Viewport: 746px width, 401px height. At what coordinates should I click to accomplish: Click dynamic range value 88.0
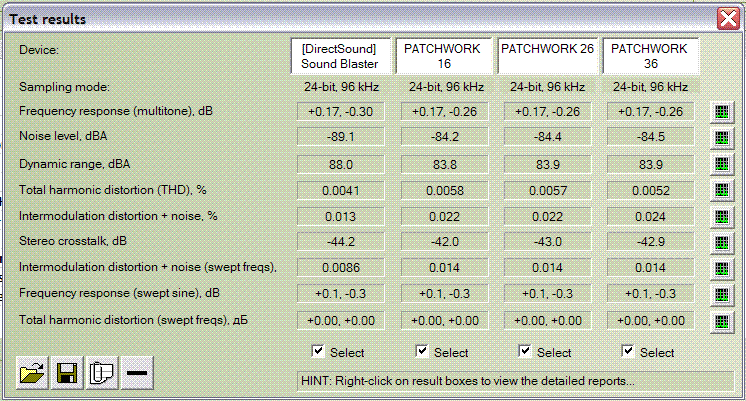tap(341, 165)
